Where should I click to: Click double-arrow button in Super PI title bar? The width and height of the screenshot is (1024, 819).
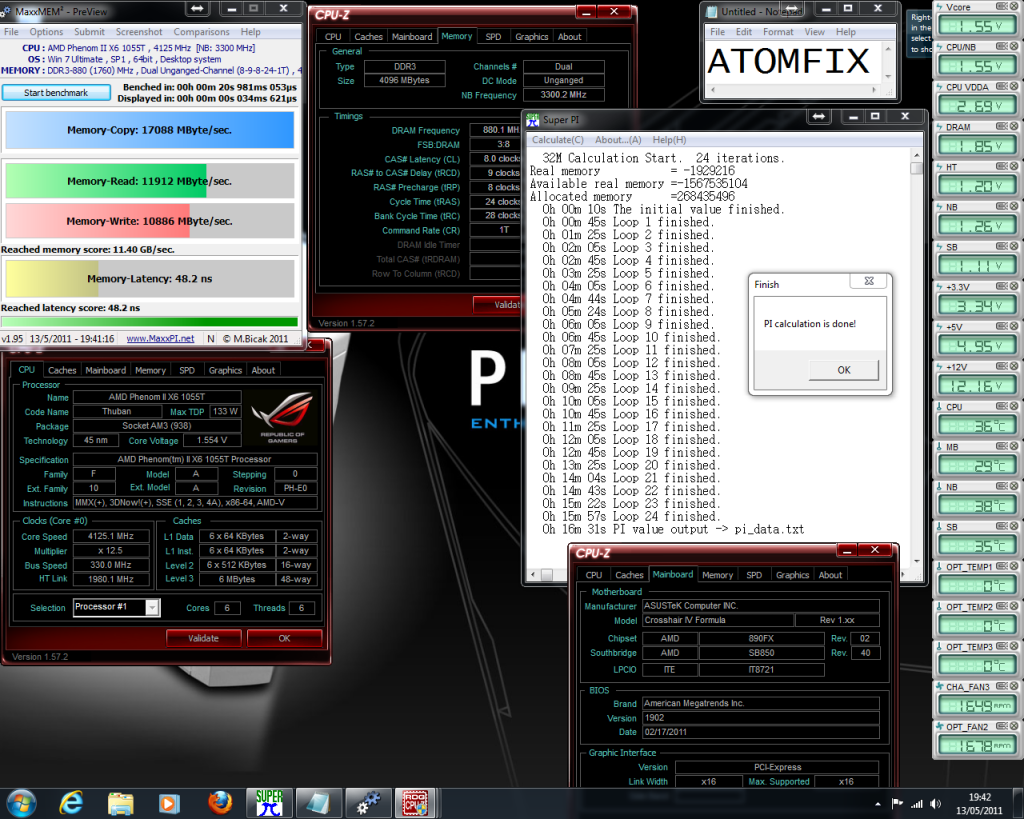[819, 116]
